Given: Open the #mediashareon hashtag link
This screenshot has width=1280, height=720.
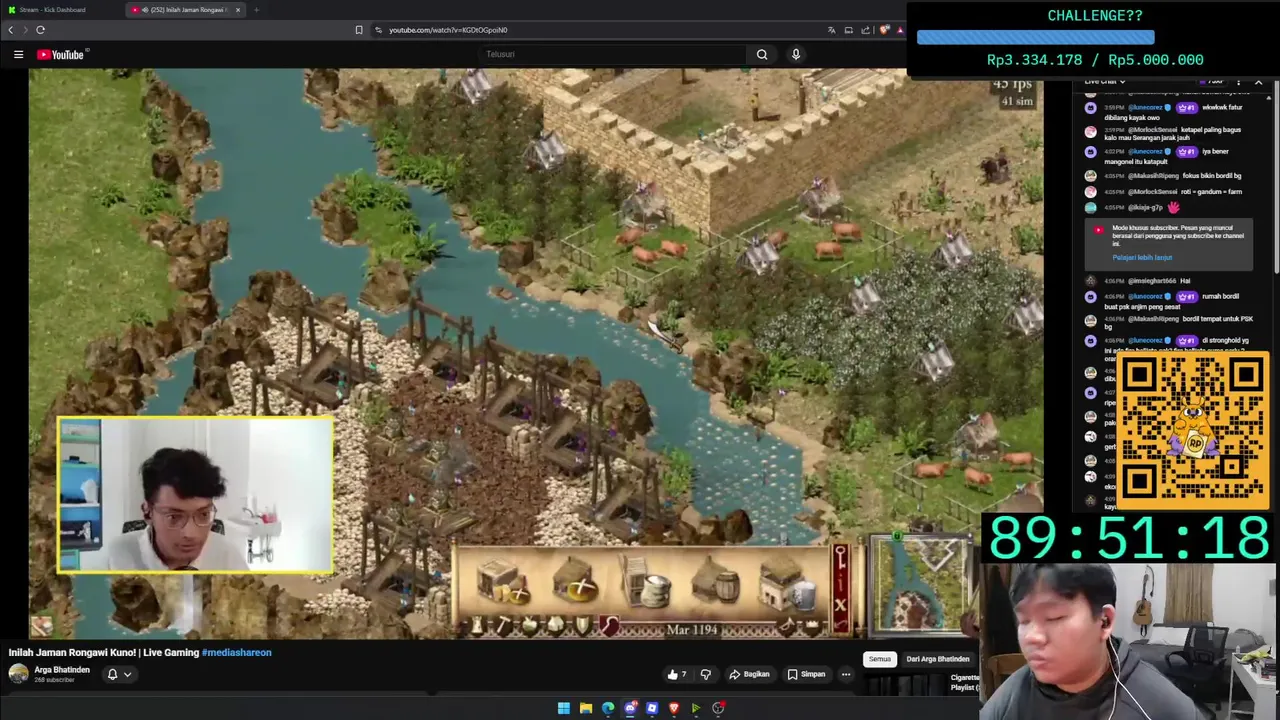Looking at the screenshot, I should [x=236, y=652].
